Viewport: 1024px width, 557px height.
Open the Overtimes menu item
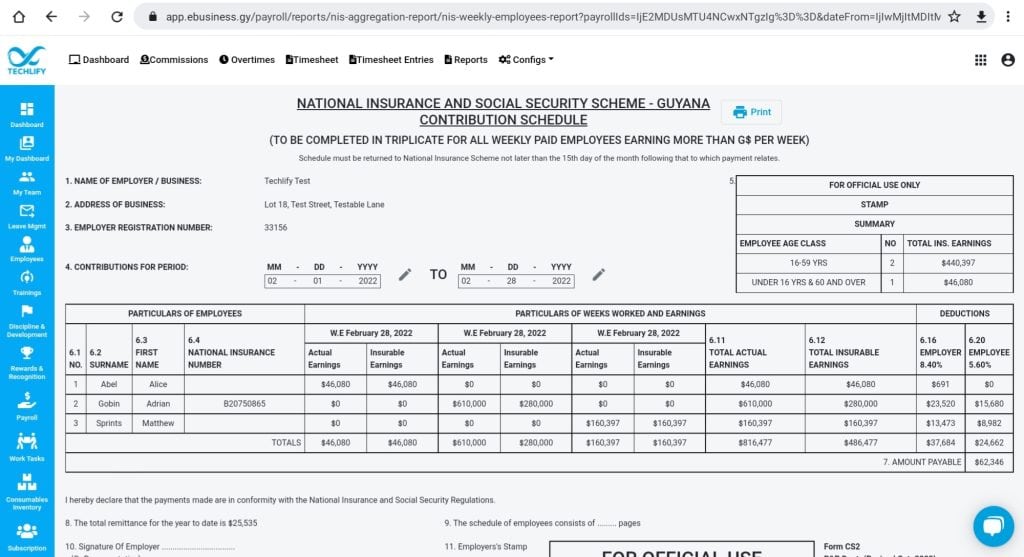[247, 59]
